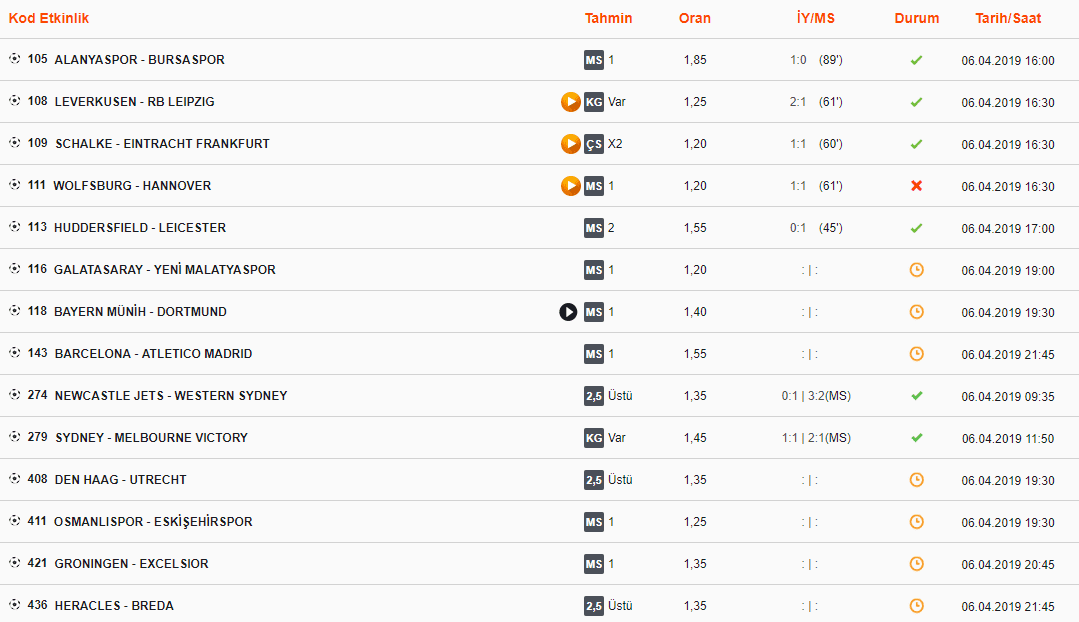Play live stream for Leverkusen - RB Leipzig
Viewport: 1079px width, 622px height.
pos(570,102)
